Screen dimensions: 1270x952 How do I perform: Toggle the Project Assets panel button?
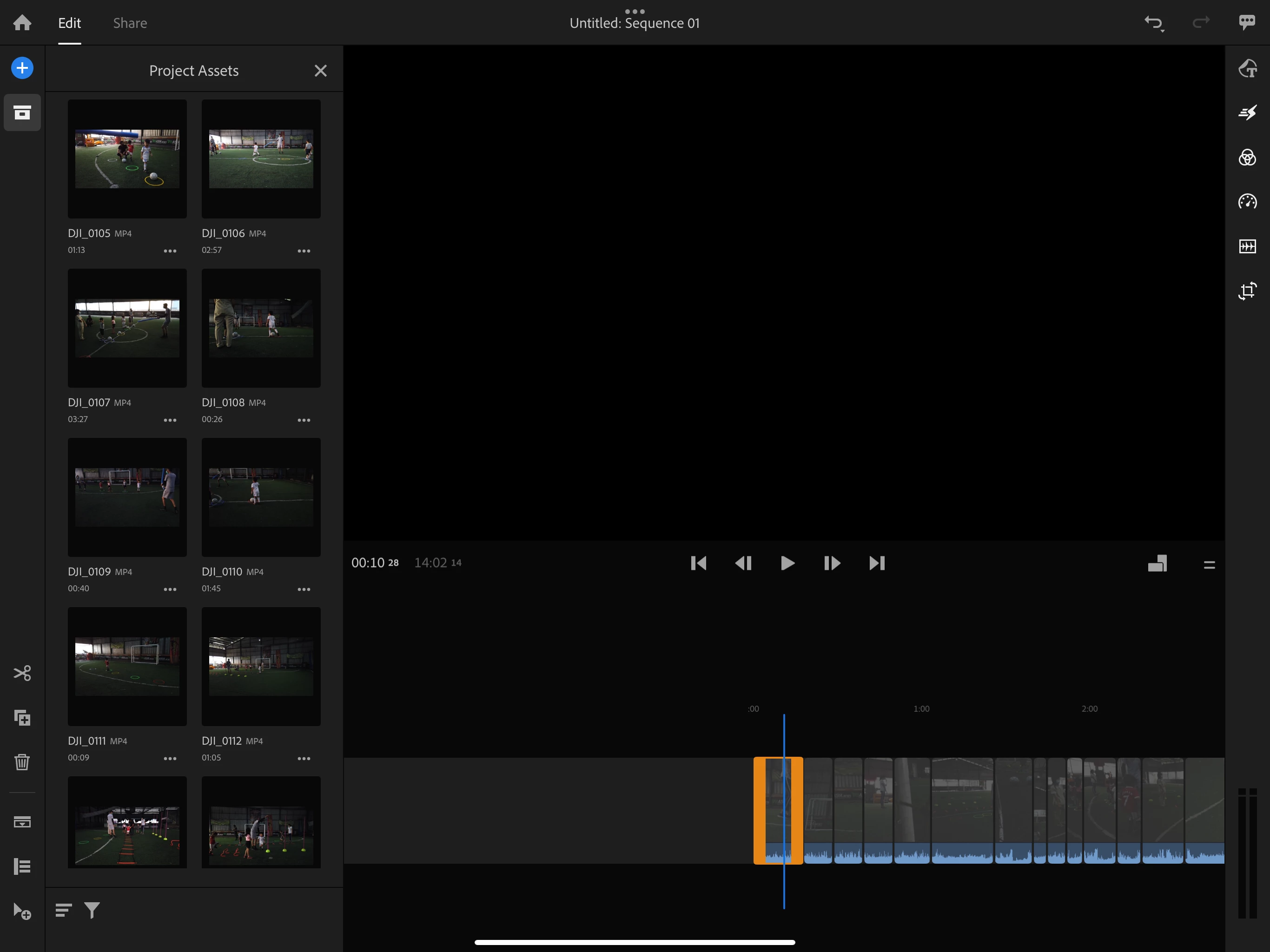(22, 112)
